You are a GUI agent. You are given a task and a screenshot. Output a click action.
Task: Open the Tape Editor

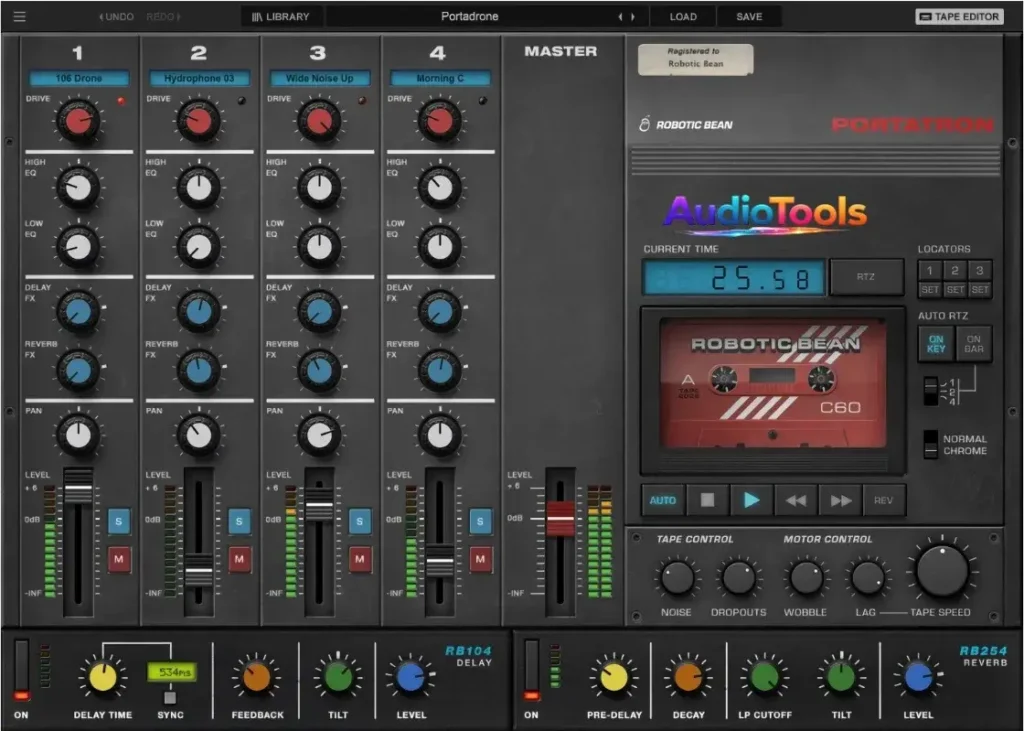click(959, 17)
